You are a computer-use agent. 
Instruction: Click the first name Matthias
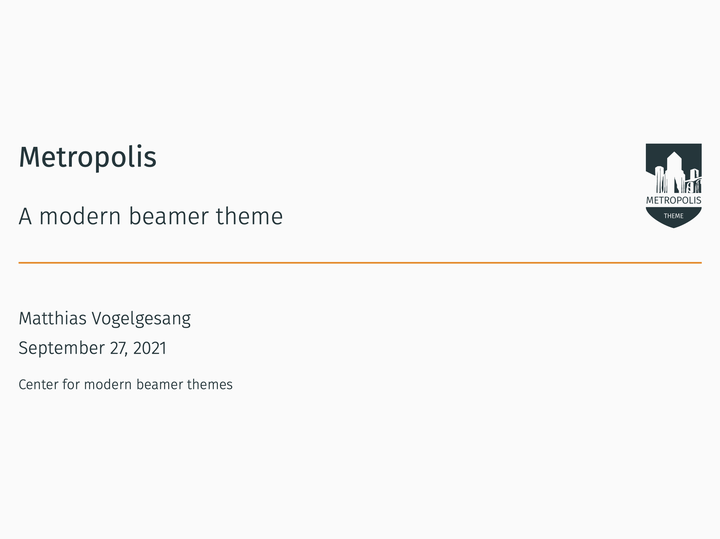(x=52, y=319)
